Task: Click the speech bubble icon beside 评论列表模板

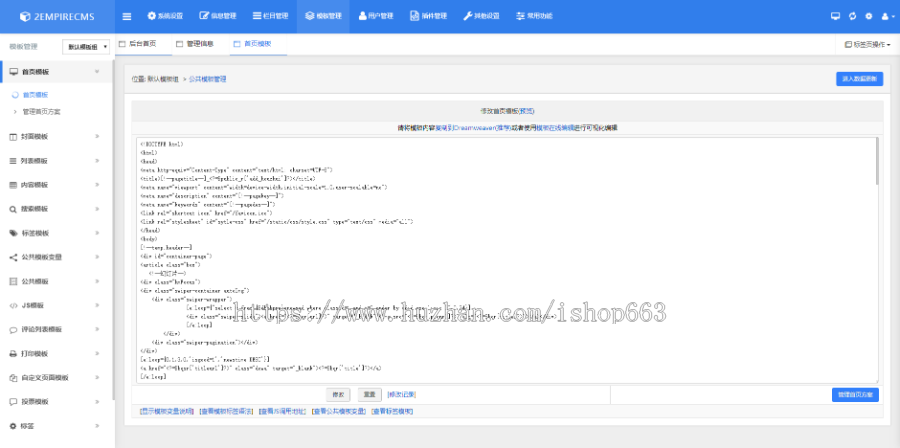Action: pos(13,330)
